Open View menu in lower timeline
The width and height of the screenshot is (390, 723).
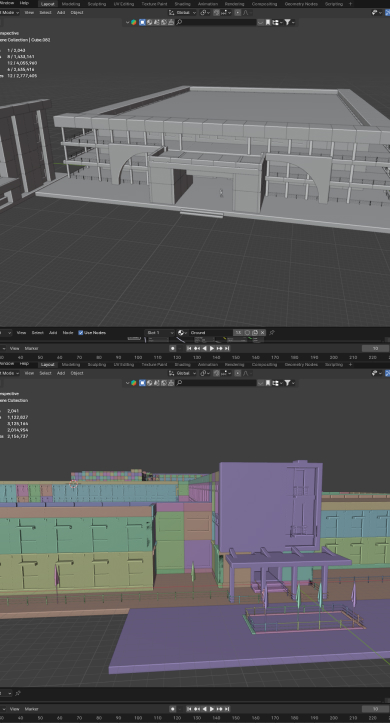pyautogui.click(x=15, y=709)
